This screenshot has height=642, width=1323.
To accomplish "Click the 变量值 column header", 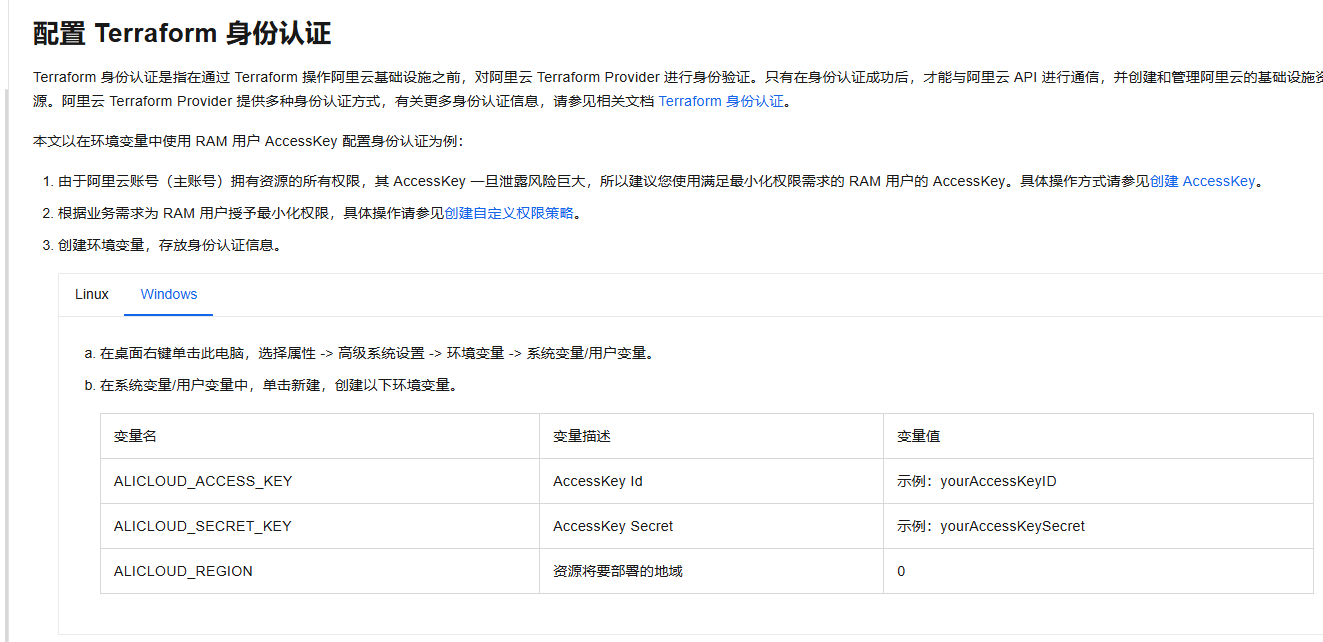I will point(1098,436).
